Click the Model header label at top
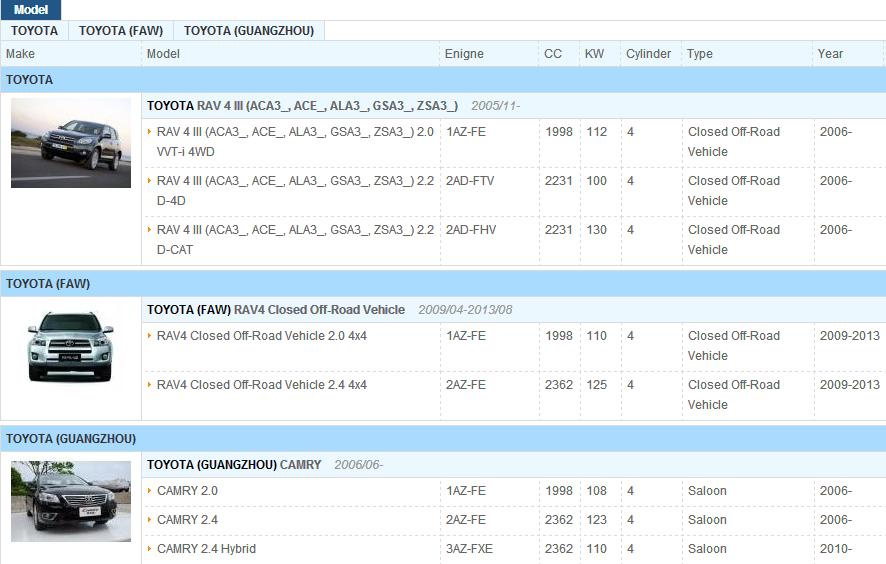Image resolution: width=886 pixels, height=564 pixels. 30,10
